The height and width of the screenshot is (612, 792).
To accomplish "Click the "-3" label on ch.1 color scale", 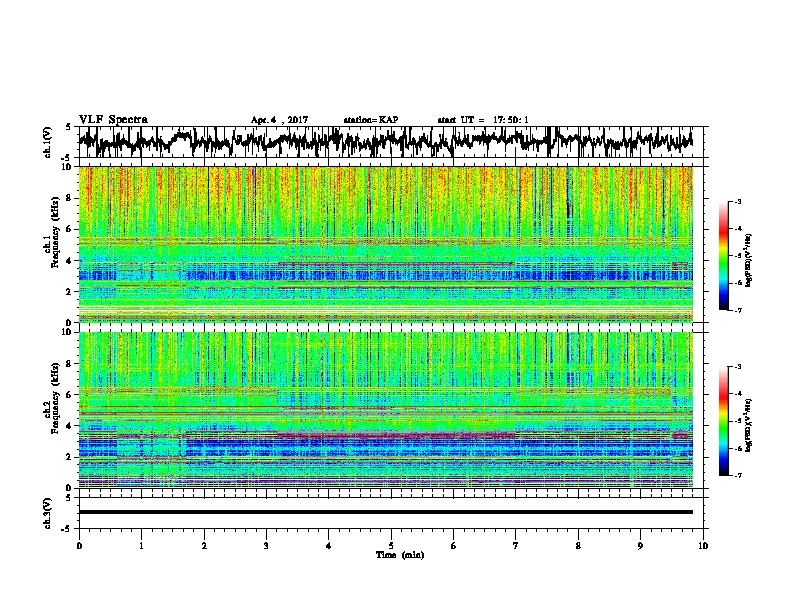I will 738,201.
